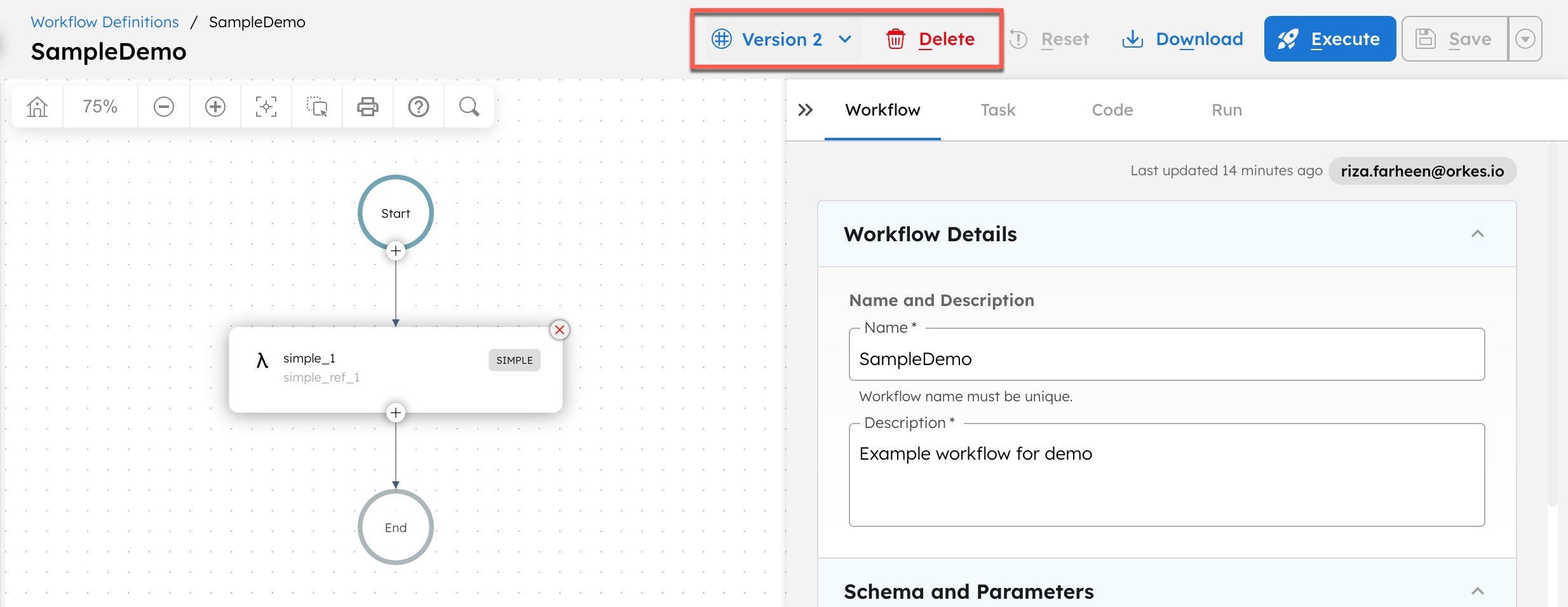Collapse the Schema and Parameters section

(x=1478, y=591)
